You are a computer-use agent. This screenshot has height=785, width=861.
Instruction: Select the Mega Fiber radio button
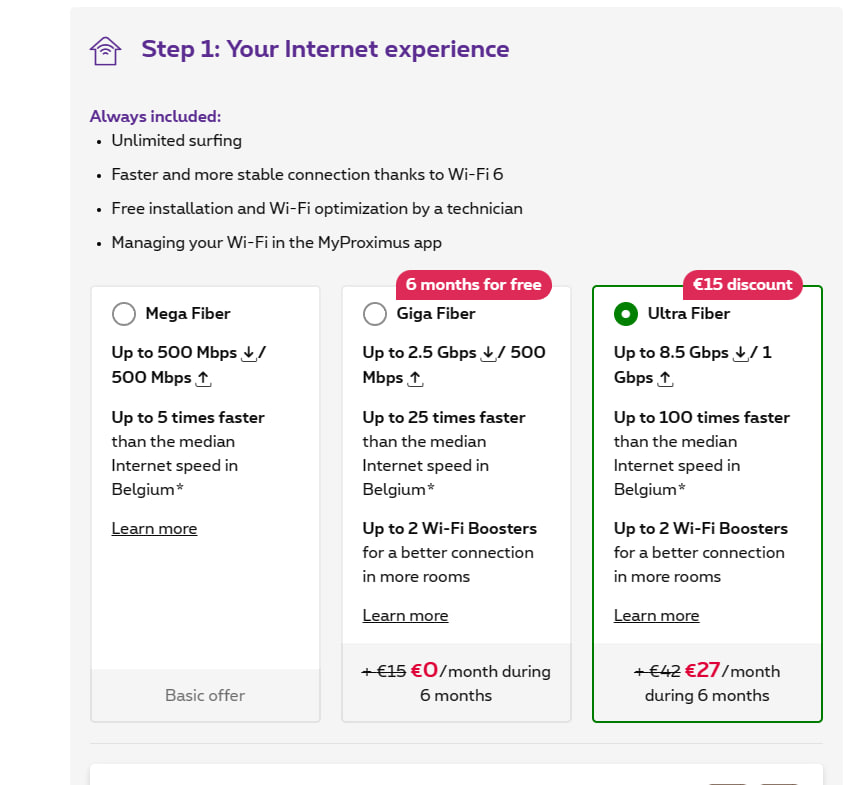point(124,314)
